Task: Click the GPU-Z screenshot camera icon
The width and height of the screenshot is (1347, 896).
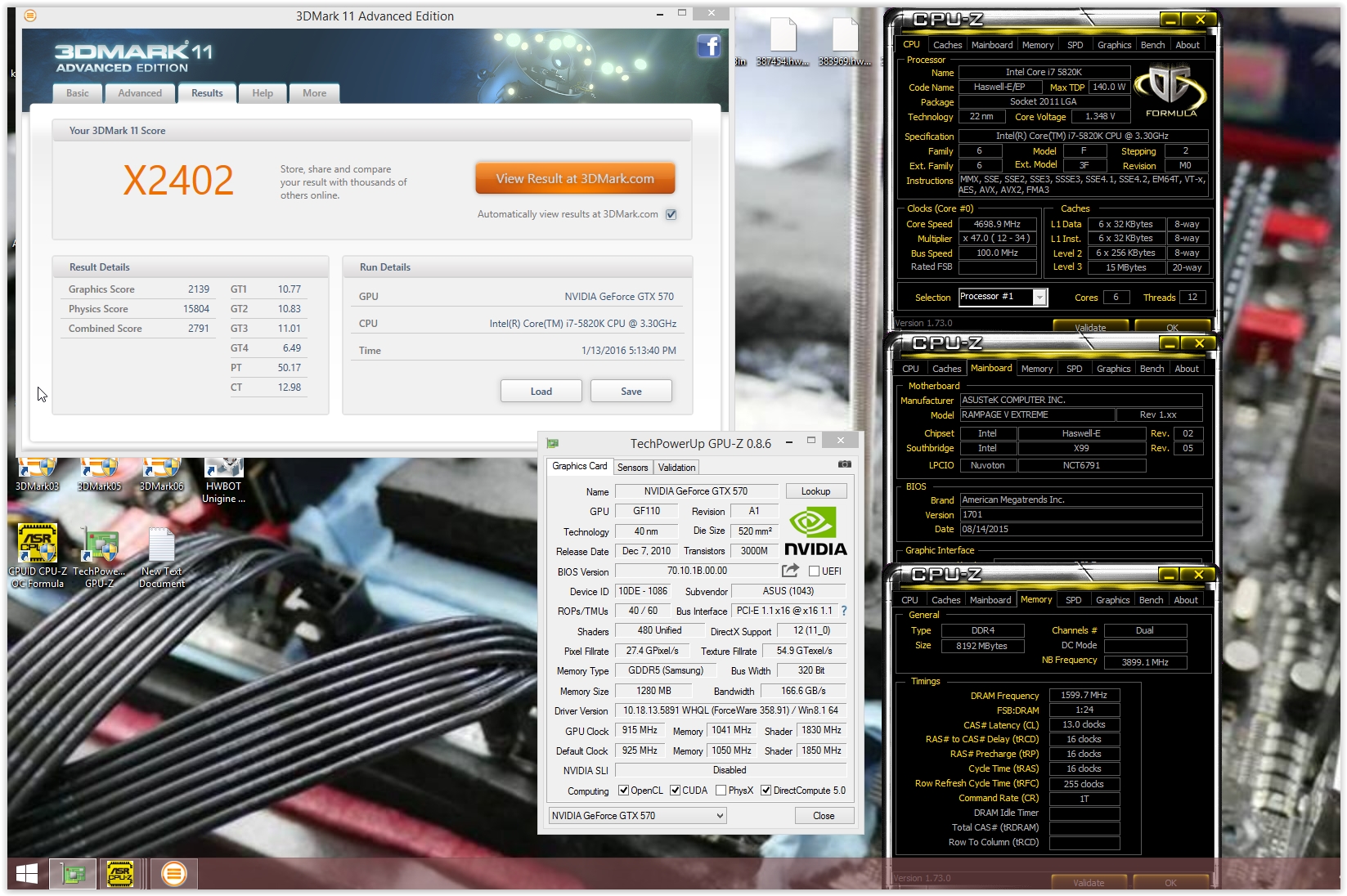Action: (x=845, y=464)
